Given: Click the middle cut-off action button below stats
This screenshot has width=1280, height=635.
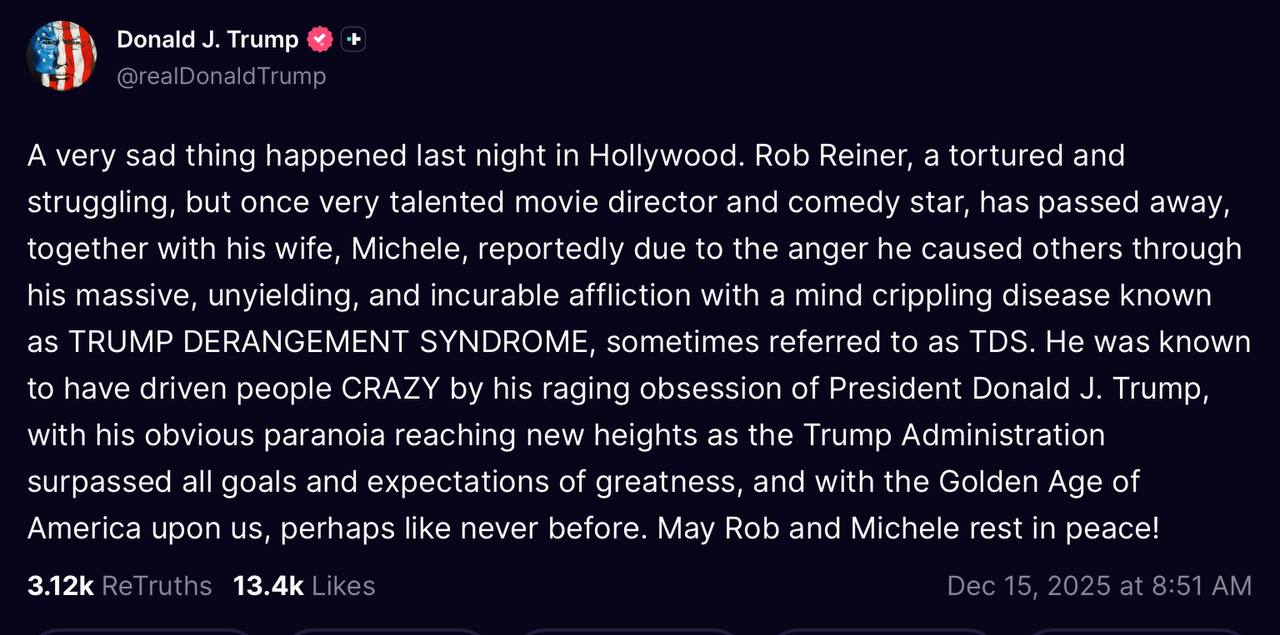Looking at the screenshot, I should tap(628, 631).
